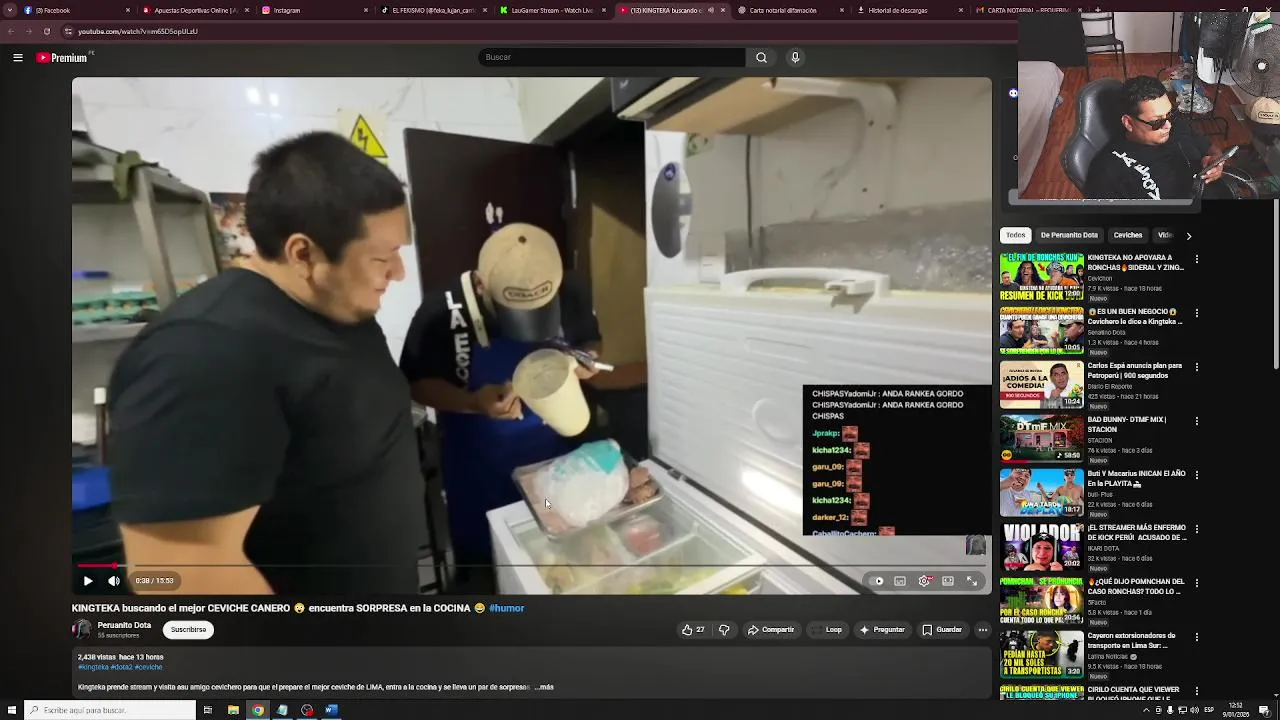Open the YouTube hamburger guide menu

[18, 58]
